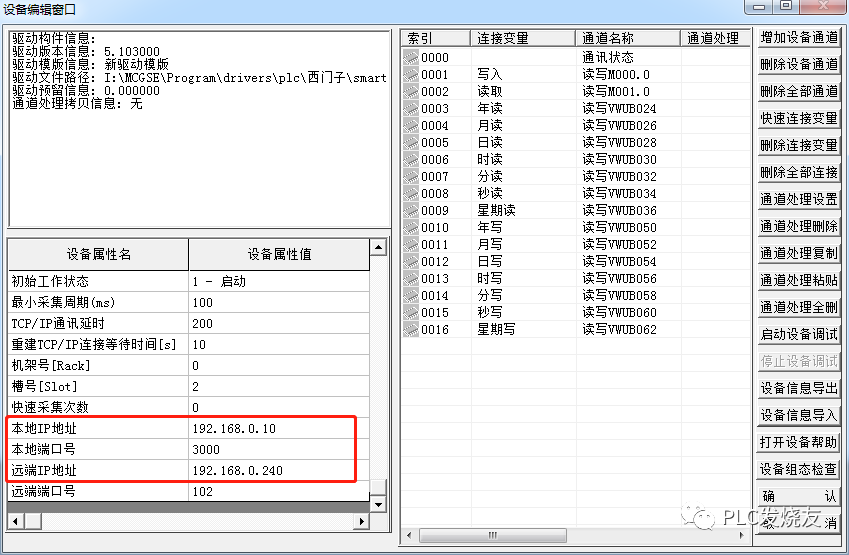Edit 本地端口号 value 3000
The height and width of the screenshot is (555, 849).
pos(279,449)
